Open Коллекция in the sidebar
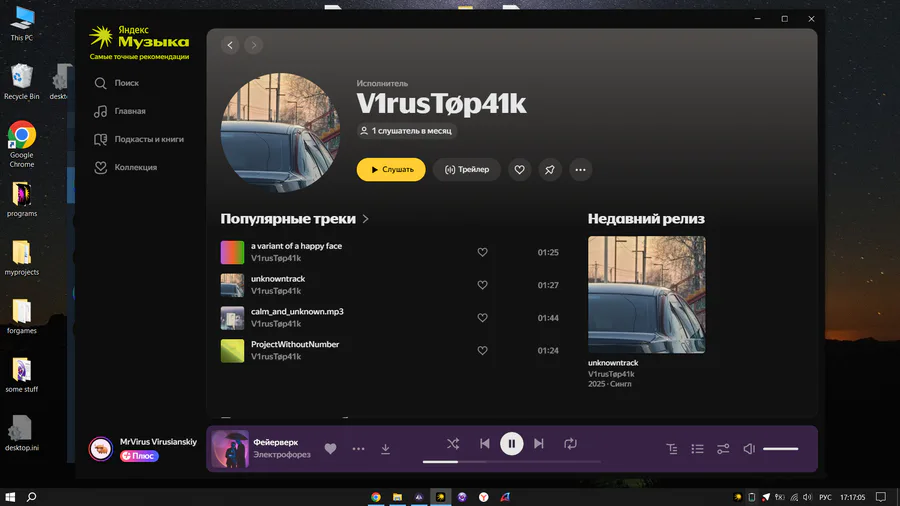The image size is (900, 506). point(125,168)
